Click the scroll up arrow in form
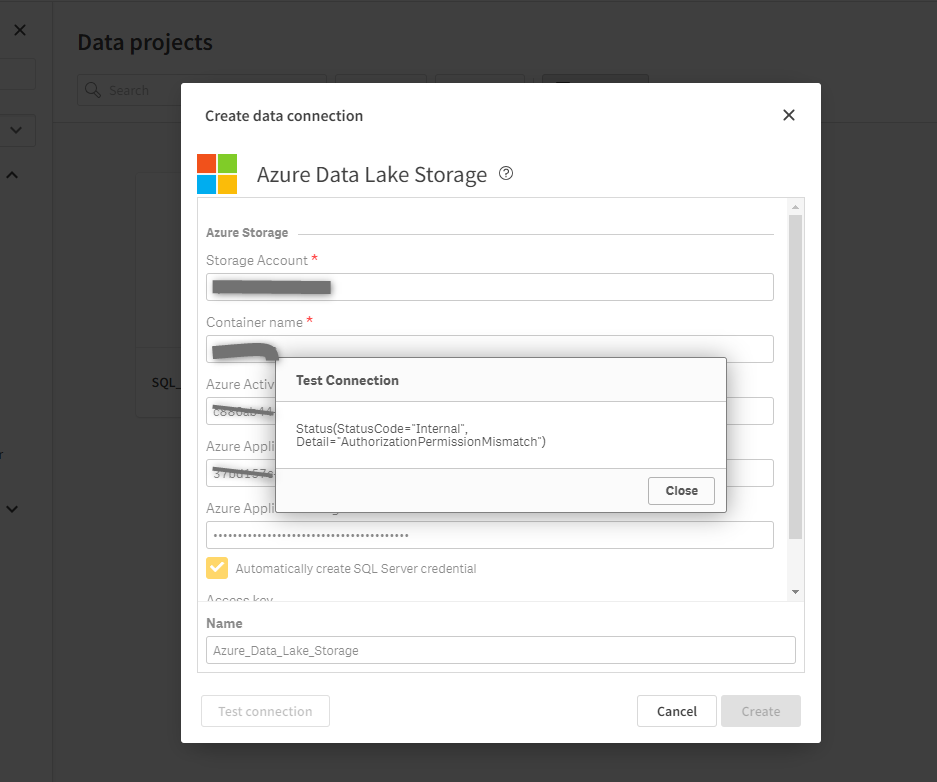This screenshot has width=937, height=782. (x=796, y=207)
